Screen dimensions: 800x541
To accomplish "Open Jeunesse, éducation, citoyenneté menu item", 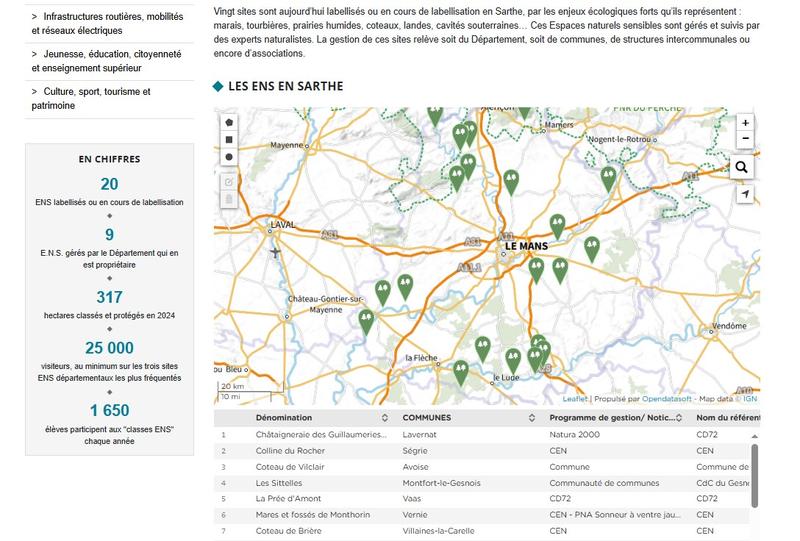I will pyautogui.click(x=106, y=61).
